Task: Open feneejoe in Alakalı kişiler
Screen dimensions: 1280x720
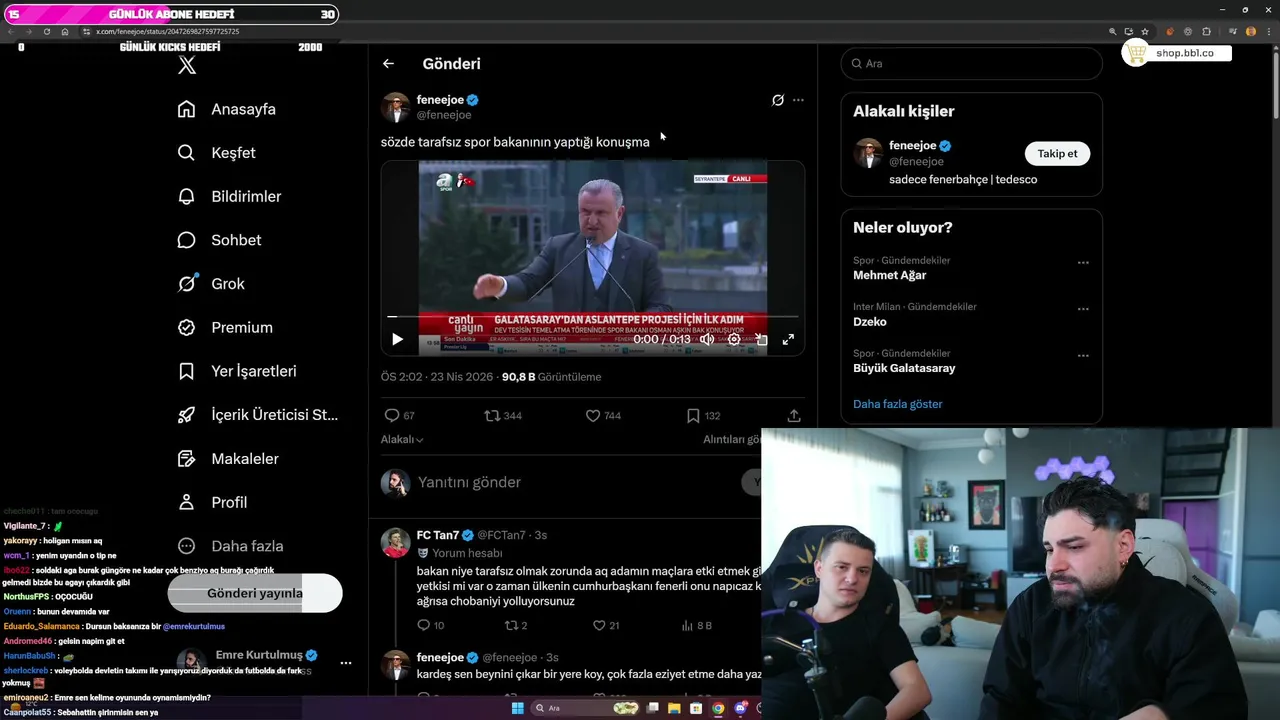Action: click(x=913, y=146)
